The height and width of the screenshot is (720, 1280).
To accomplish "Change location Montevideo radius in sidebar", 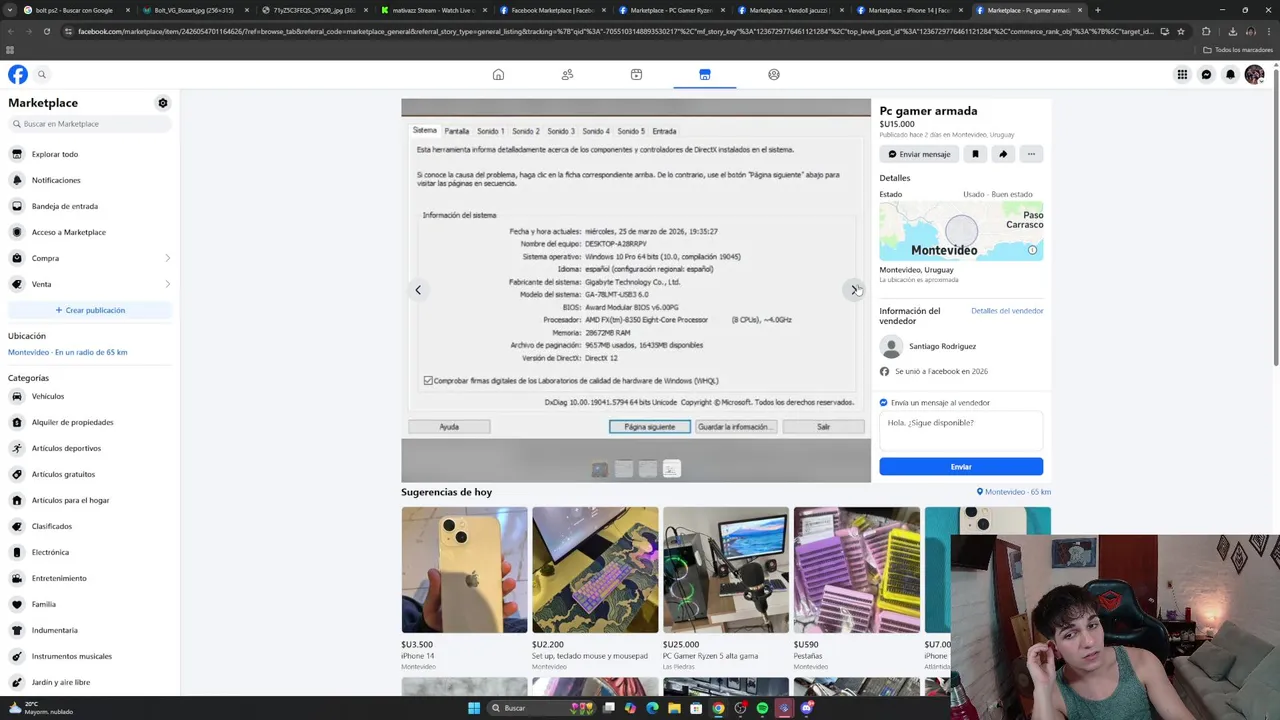I will (67, 352).
